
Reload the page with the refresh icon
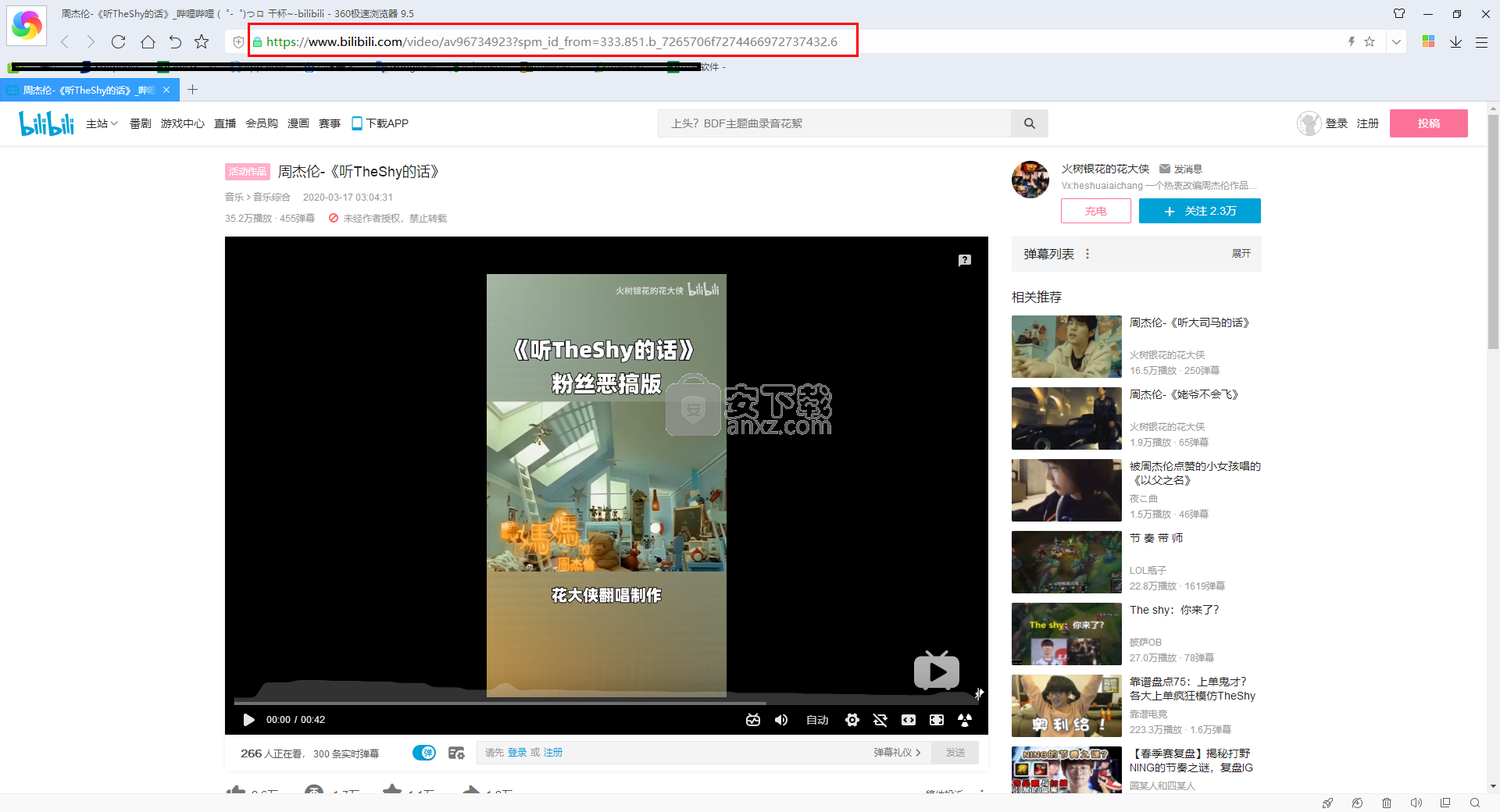click(118, 42)
